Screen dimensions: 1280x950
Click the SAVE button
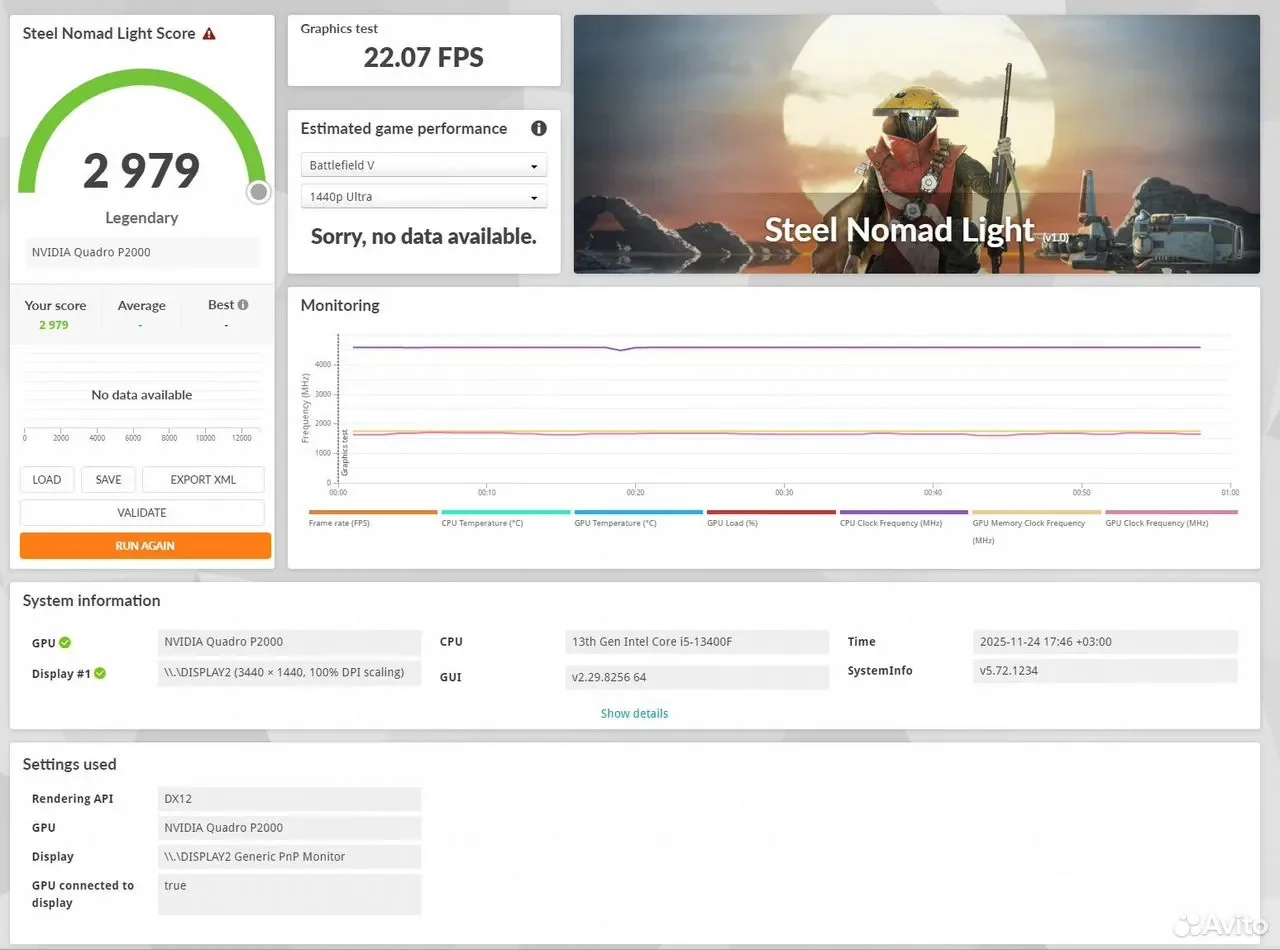coord(108,480)
